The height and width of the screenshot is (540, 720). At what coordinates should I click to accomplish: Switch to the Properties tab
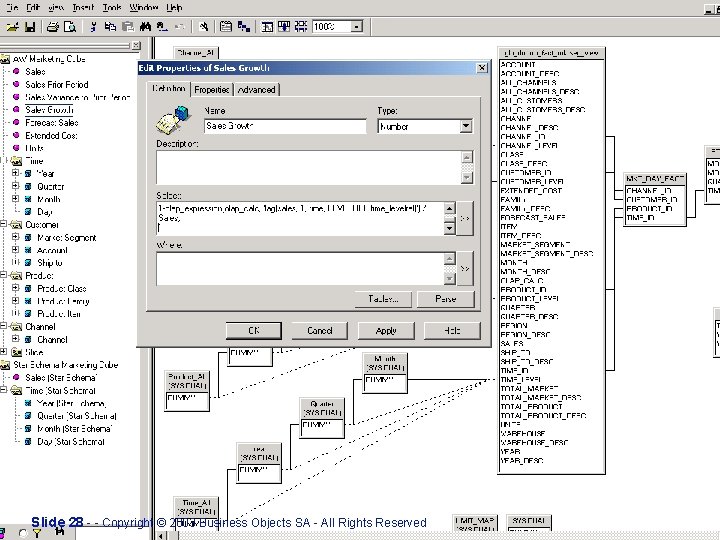pyautogui.click(x=212, y=90)
